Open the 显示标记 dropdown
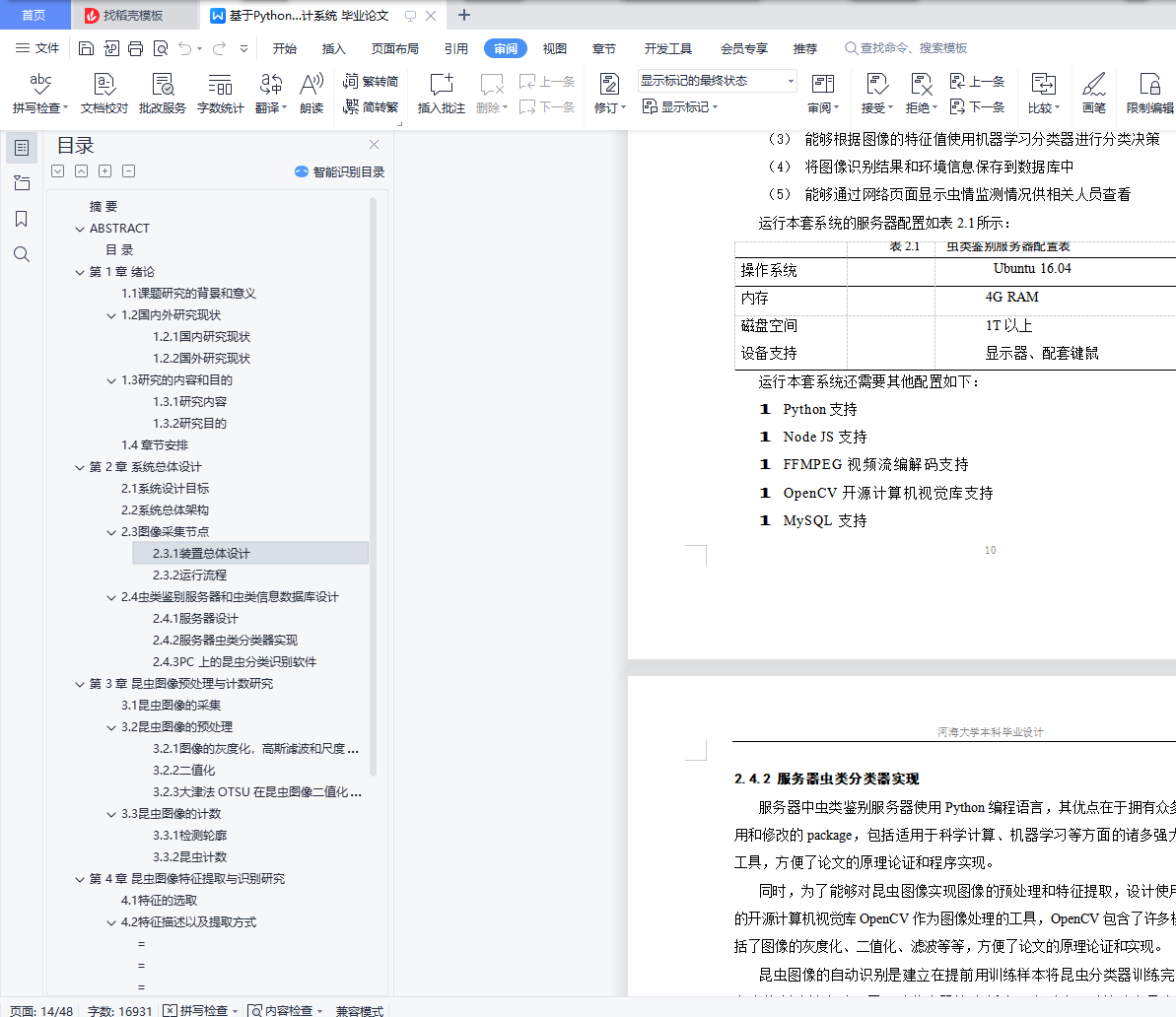1176x1017 pixels. click(x=680, y=107)
